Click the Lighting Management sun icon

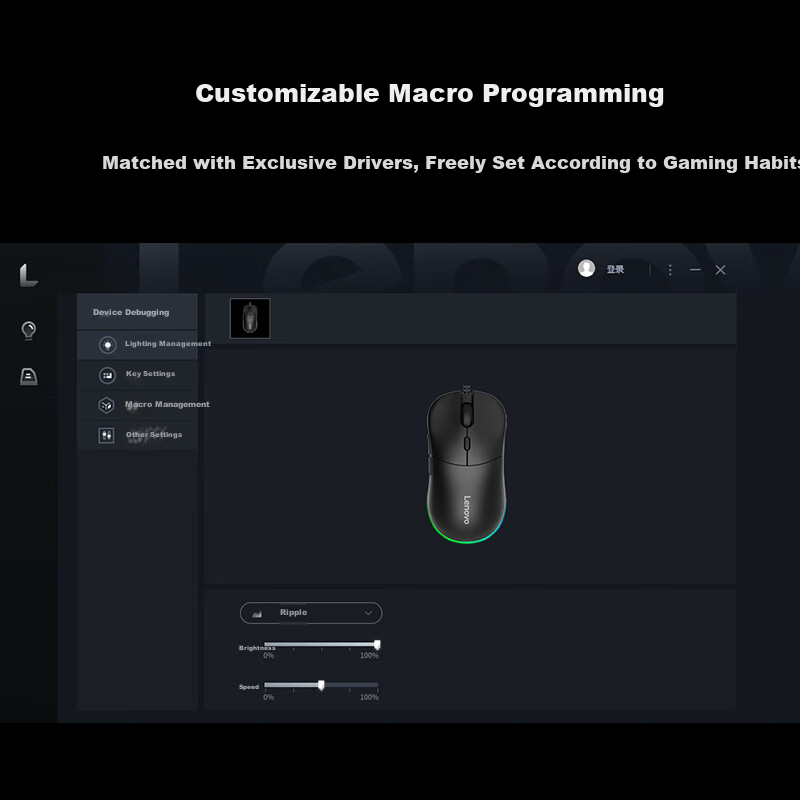[x=107, y=345]
